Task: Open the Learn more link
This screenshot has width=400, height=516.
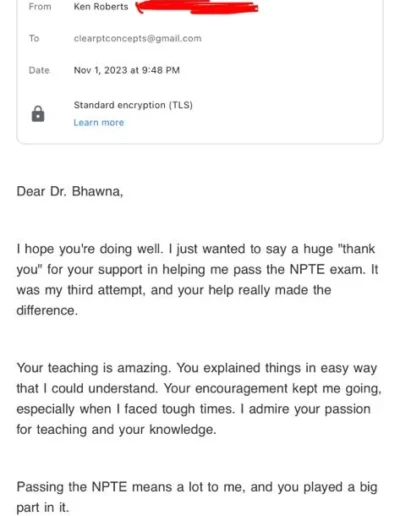Action: point(99,123)
